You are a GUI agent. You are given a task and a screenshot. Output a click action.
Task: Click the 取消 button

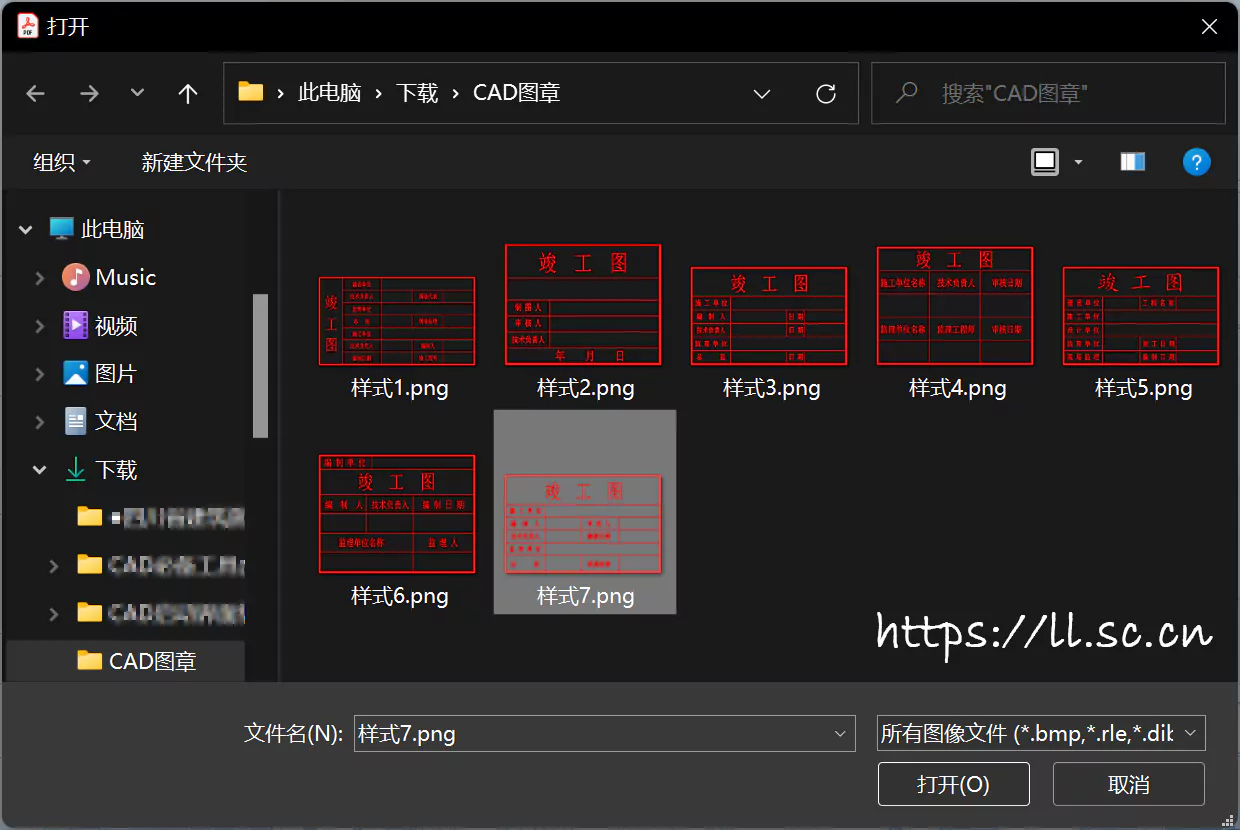click(x=1128, y=784)
